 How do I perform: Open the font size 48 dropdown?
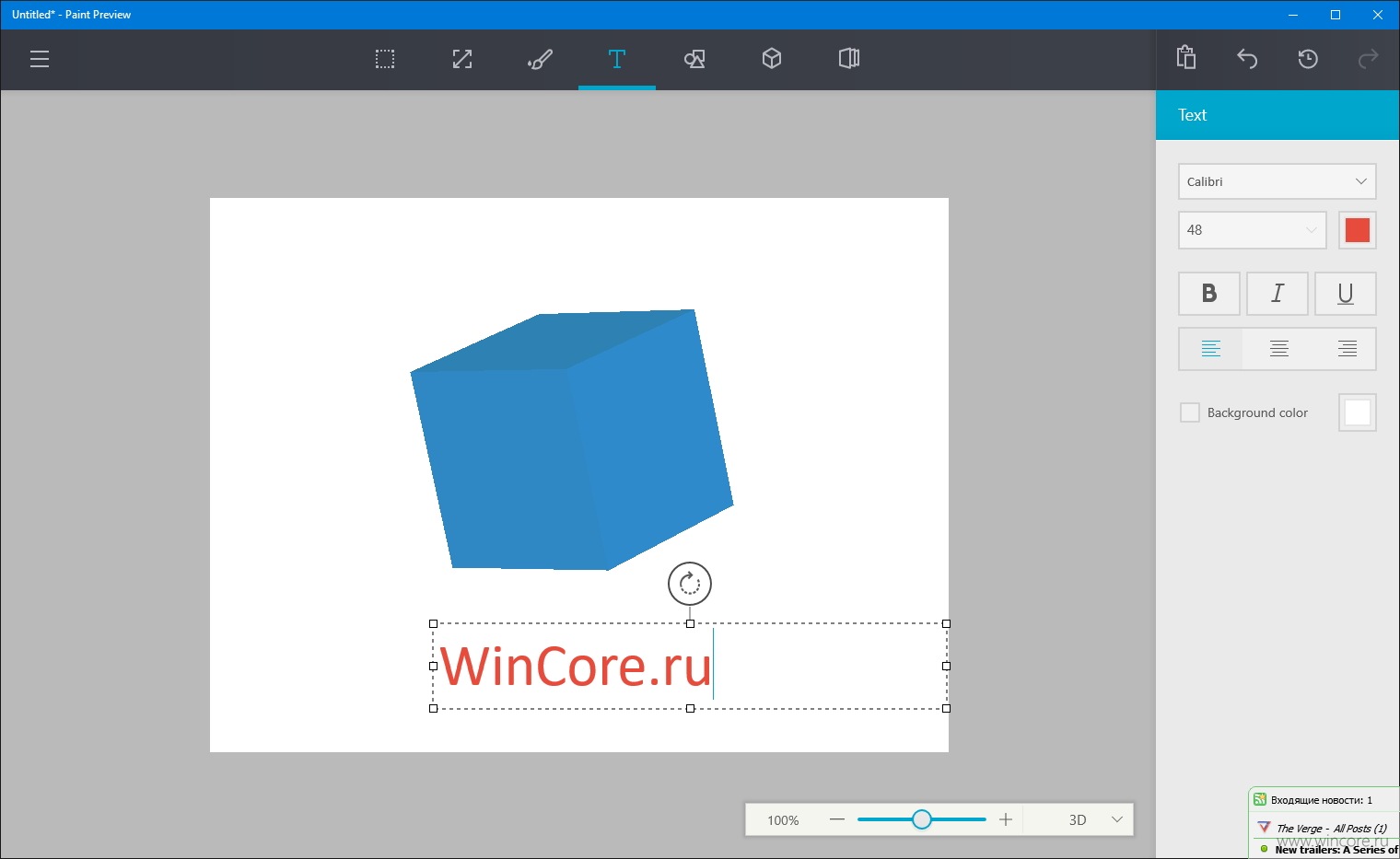click(x=1253, y=230)
